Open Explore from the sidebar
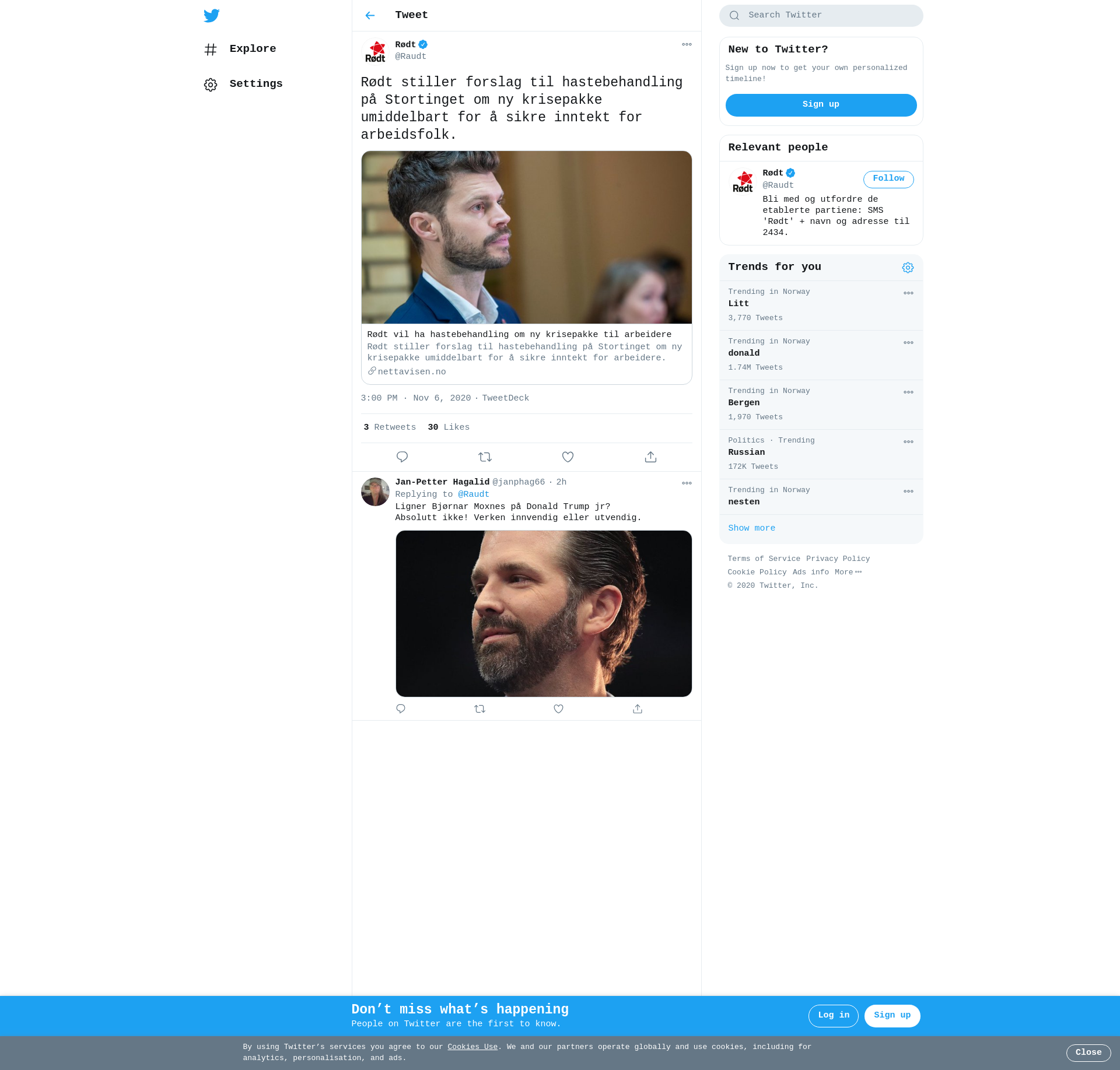The width and height of the screenshot is (1120, 1070). pos(240,49)
